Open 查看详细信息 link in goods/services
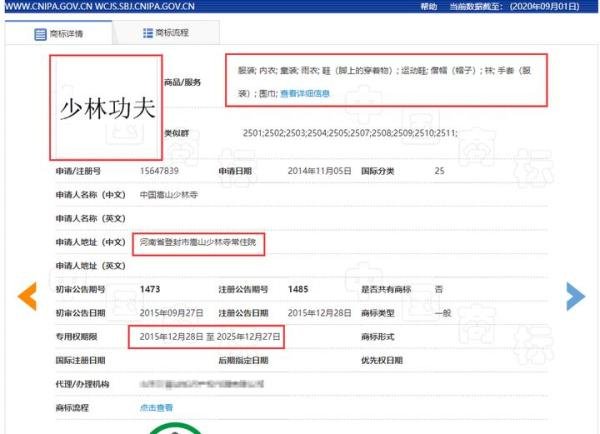 click(x=305, y=93)
